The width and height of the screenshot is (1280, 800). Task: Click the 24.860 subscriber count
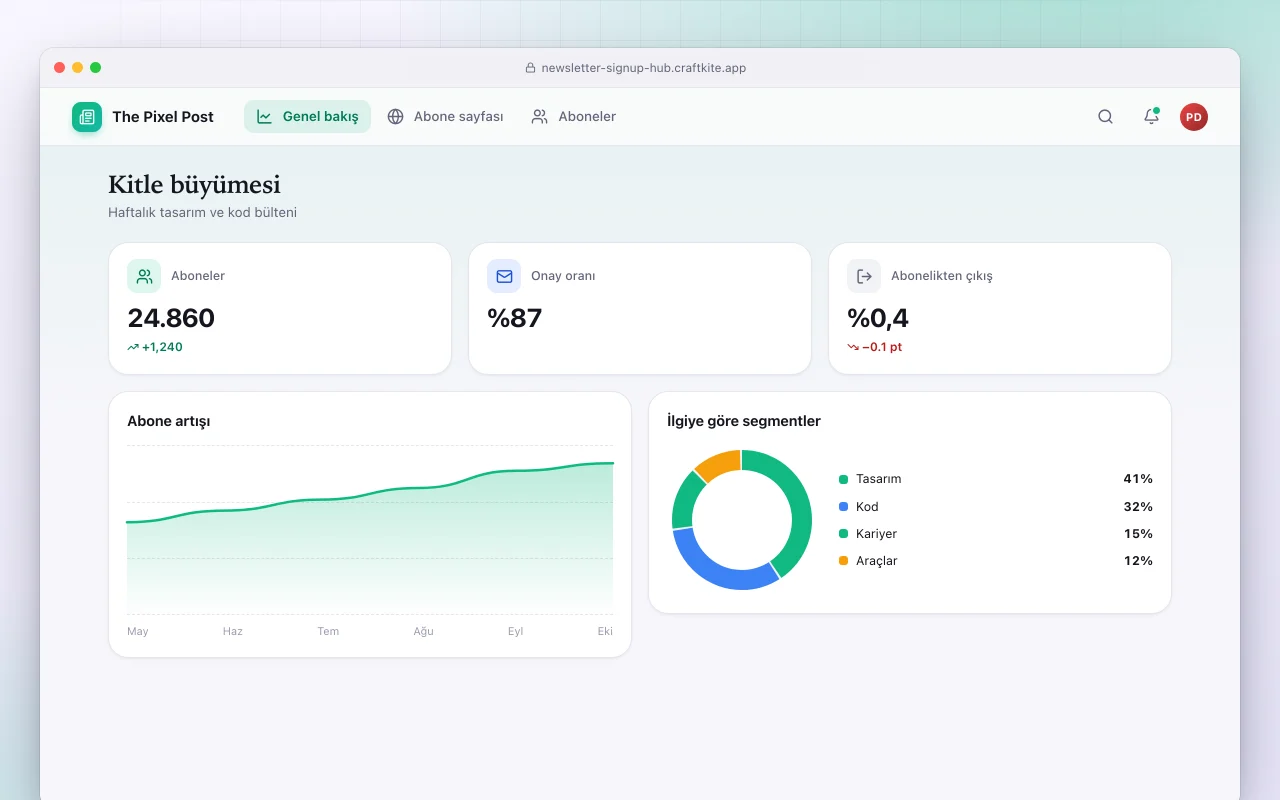tap(171, 318)
